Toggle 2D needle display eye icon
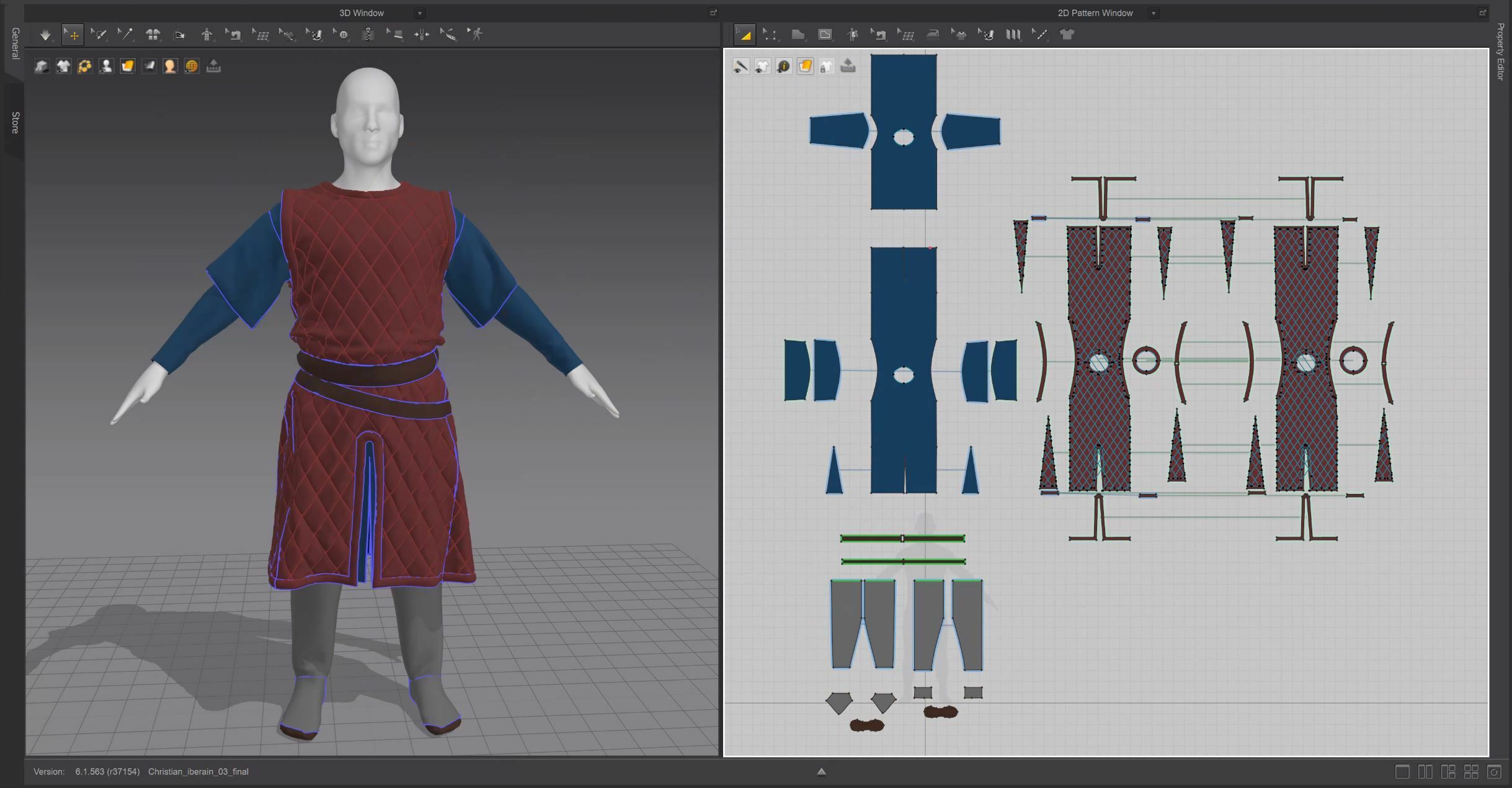The image size is (1512, 788). coord(740,66)
